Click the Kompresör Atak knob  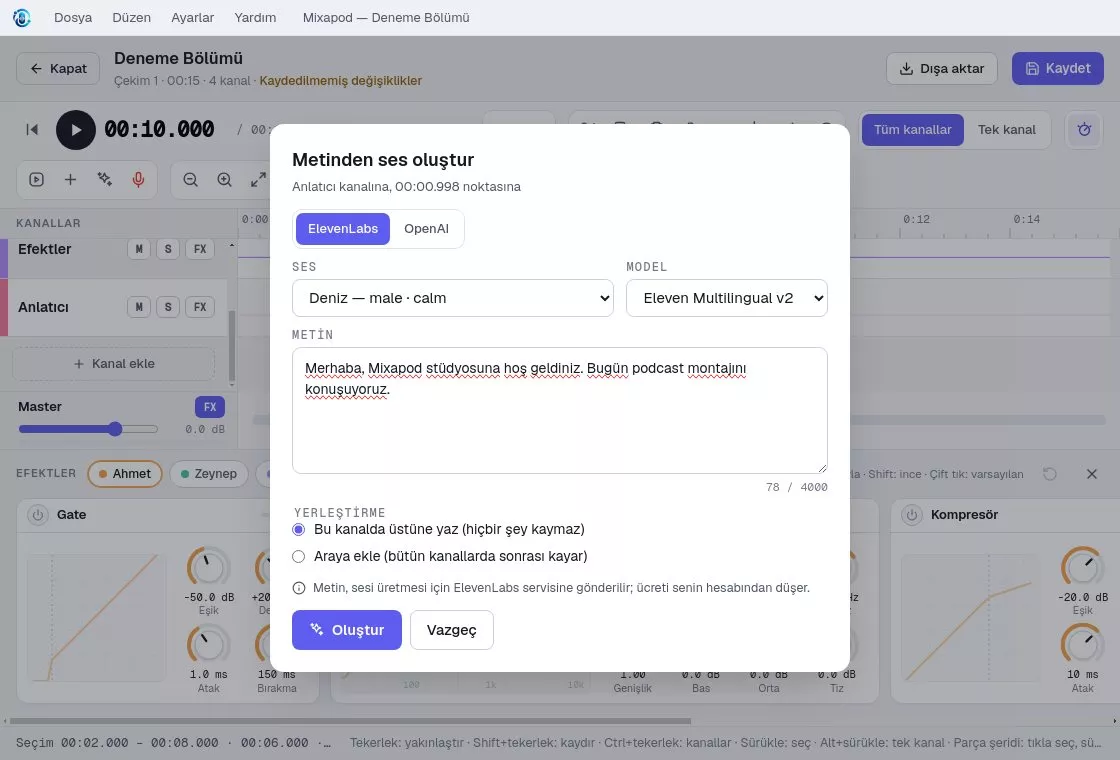pyautogui.click(x=1083, y=645)
